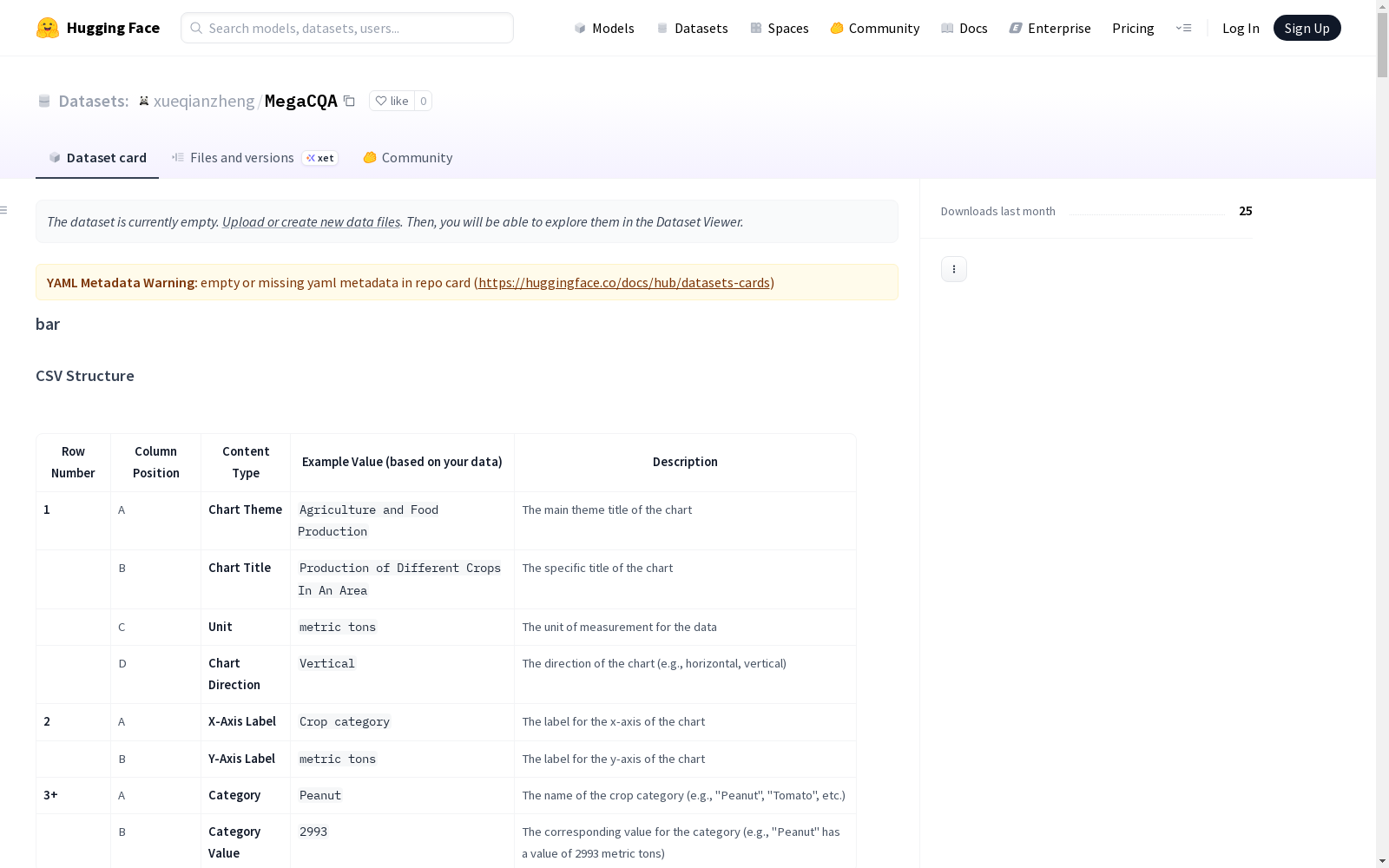The image size is (1389, 868).
Task: Open Community in the top navigation
Action: coord(875,28)
